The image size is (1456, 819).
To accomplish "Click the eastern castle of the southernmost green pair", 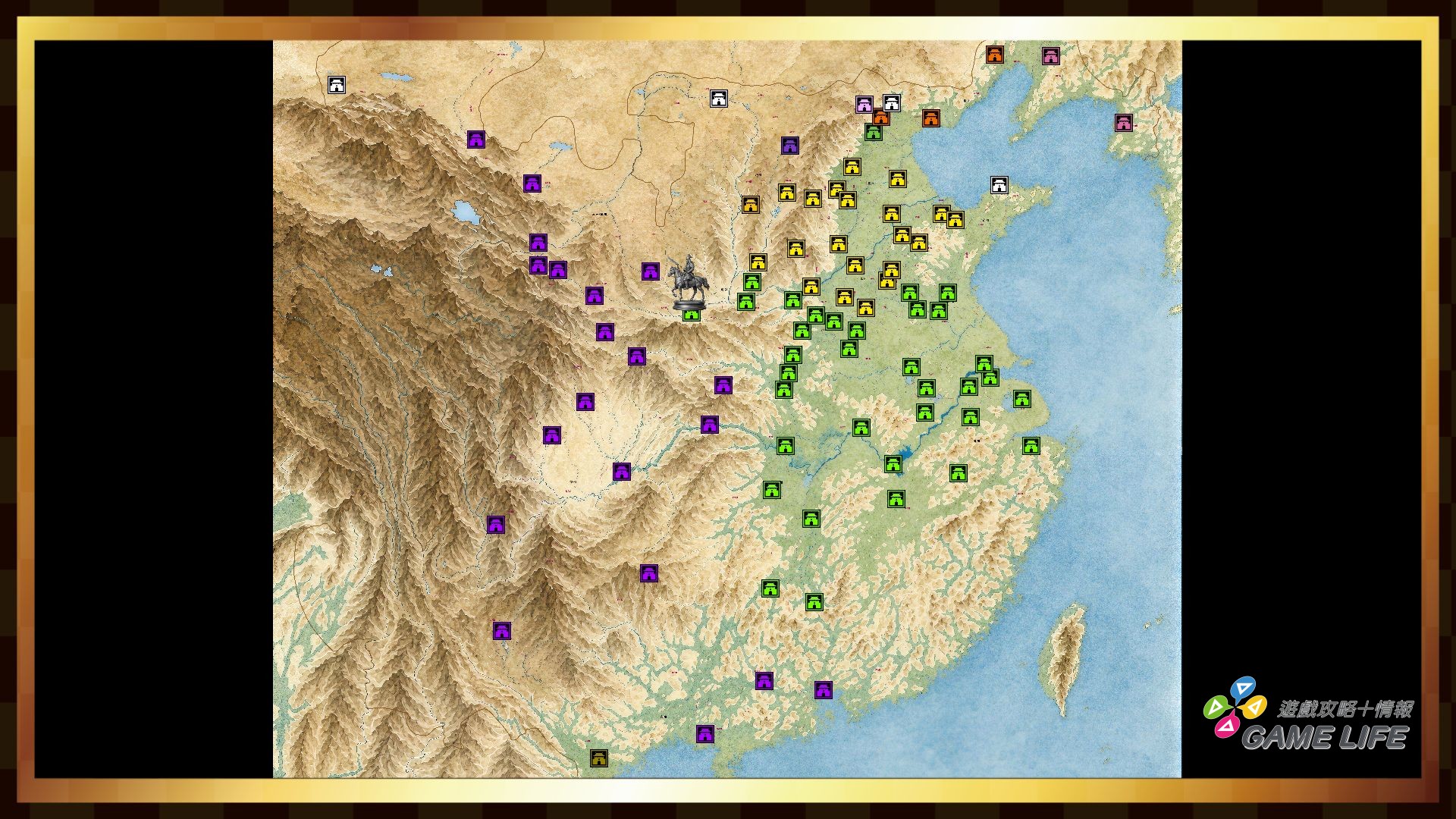I will click(x=814, y=602).
